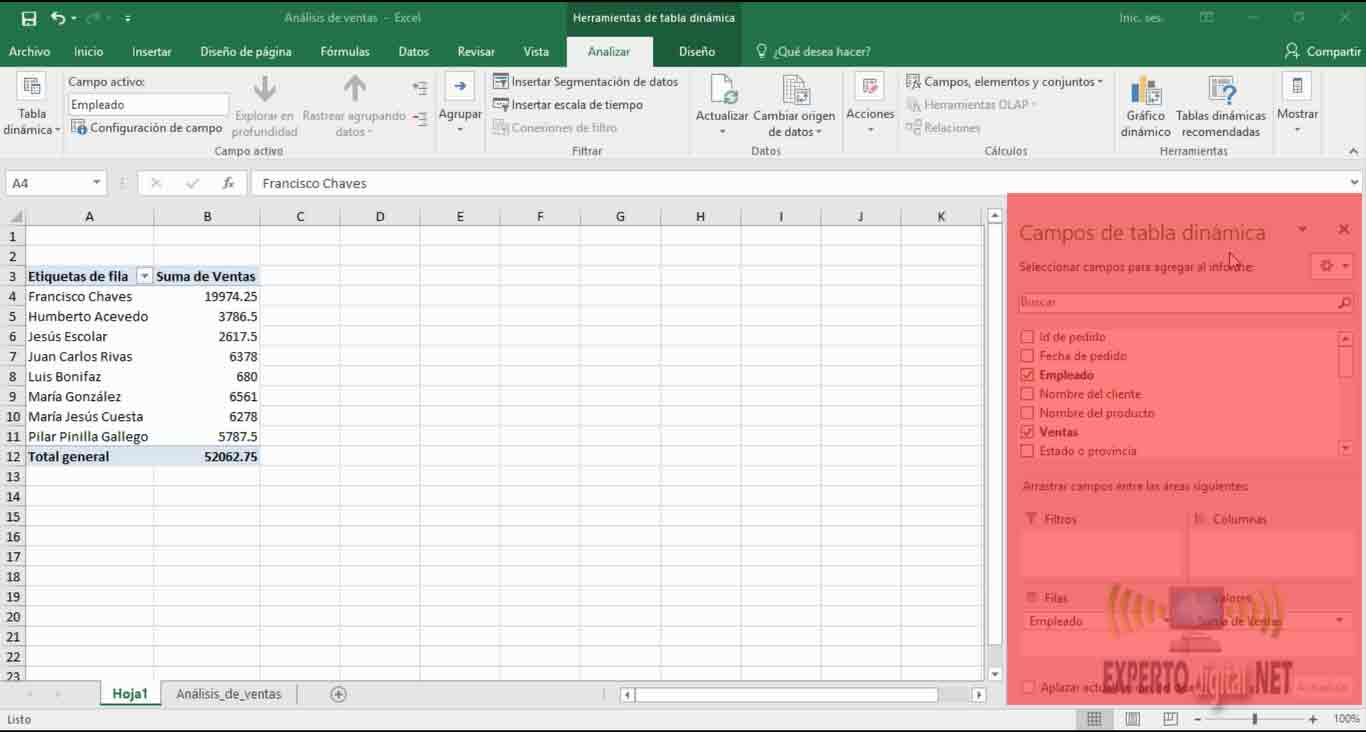The image size is (1366, 732).
Task: Open Gráfico dinámico chart tool
Action: pos(1145,92)
